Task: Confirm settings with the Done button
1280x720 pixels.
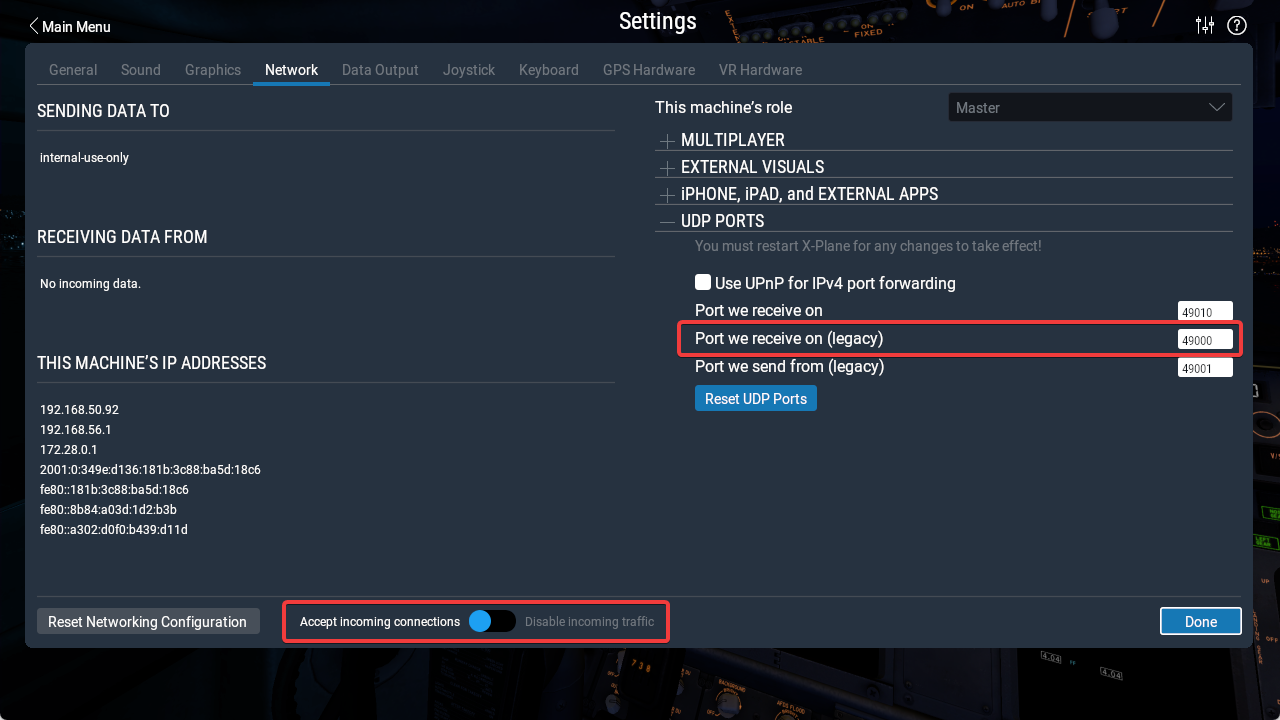Action: coord(1200,621)
